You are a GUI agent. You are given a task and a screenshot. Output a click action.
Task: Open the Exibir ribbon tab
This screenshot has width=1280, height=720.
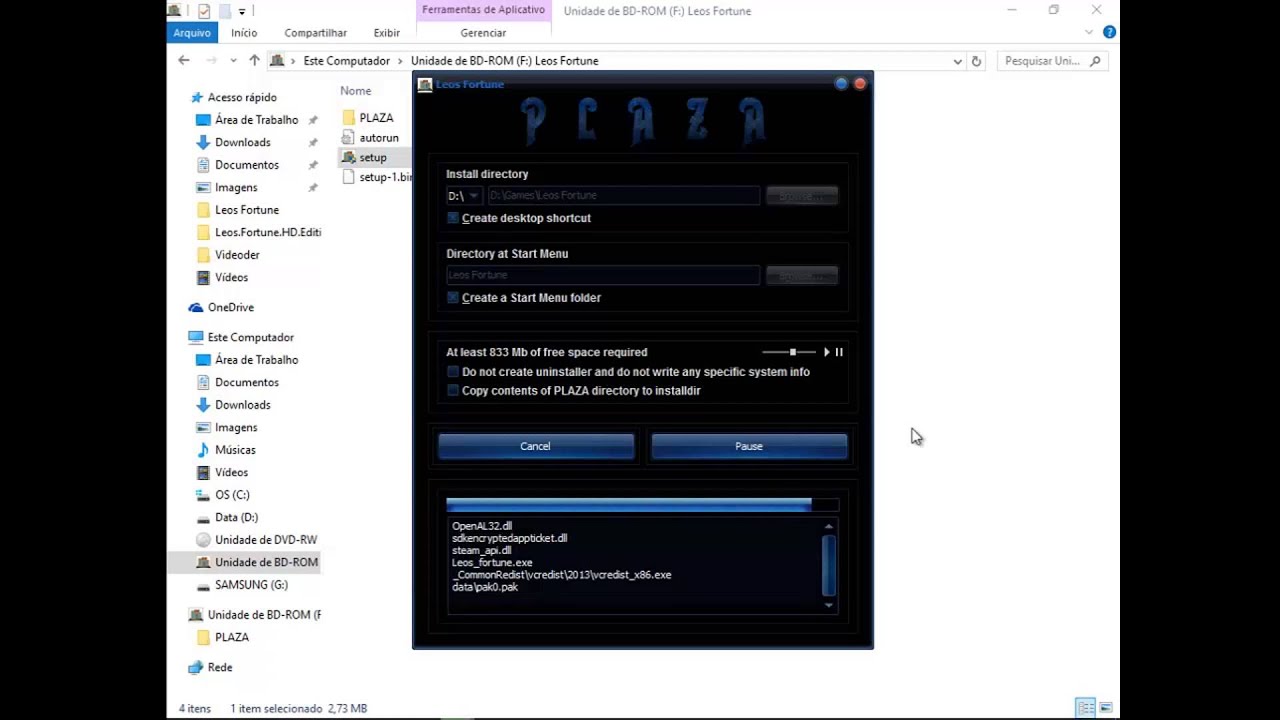(387, 33)
